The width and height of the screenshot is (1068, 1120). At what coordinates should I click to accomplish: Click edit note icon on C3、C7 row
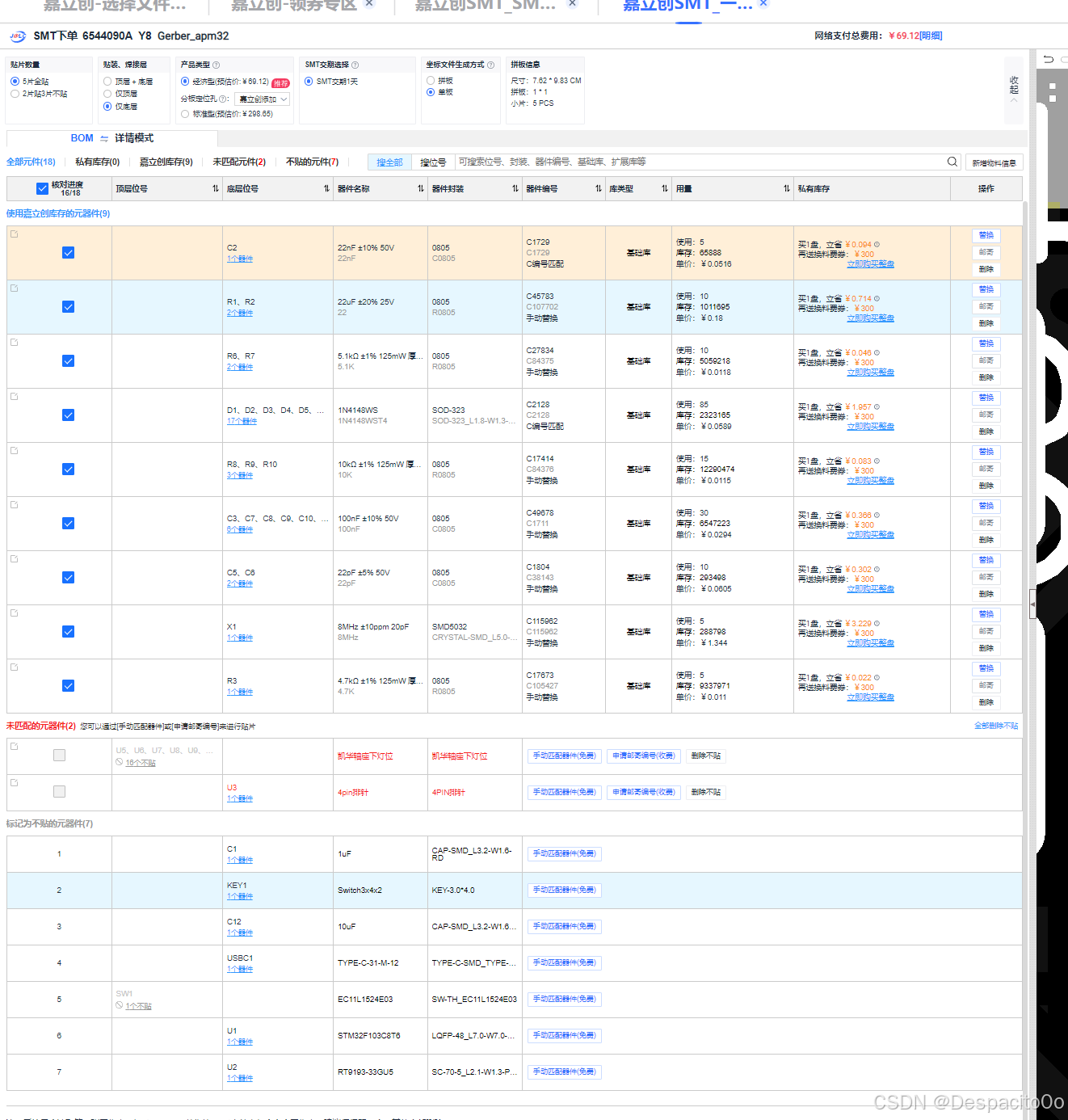tap(15, 504)
